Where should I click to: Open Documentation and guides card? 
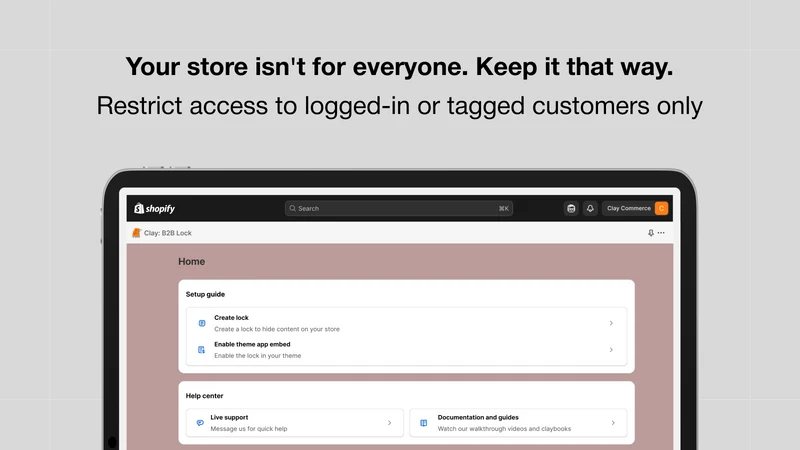tap(518, 422)
